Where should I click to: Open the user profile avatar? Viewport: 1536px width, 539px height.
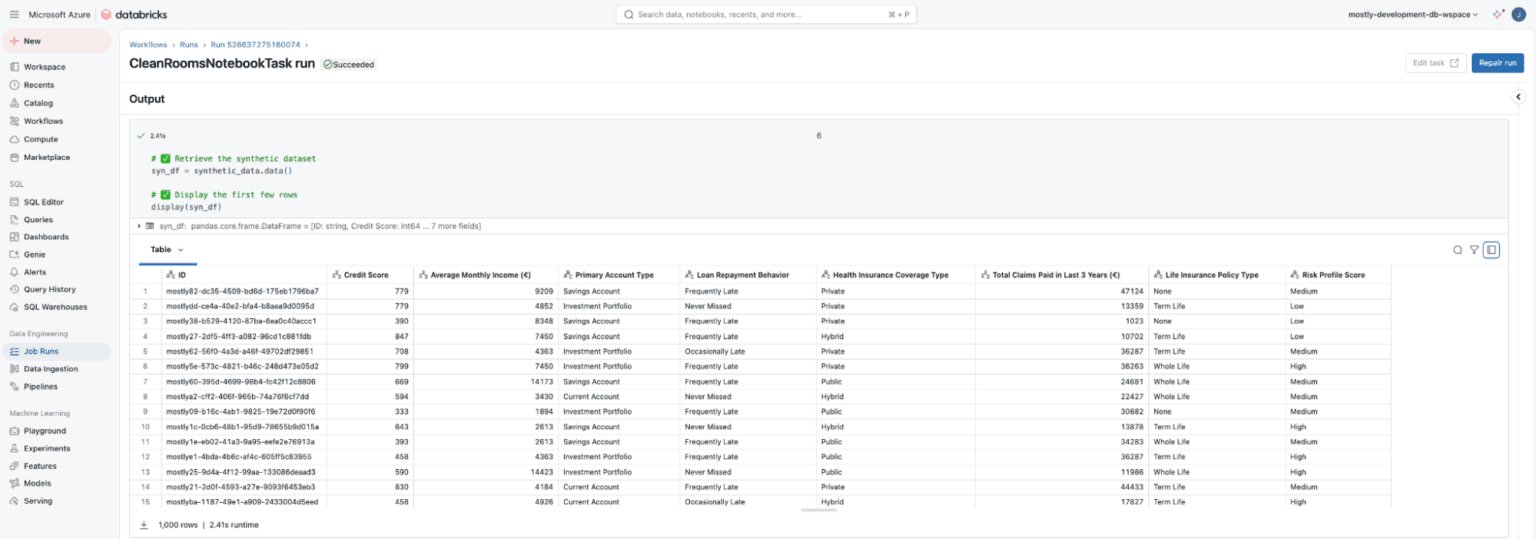[x=1517, y=15]
